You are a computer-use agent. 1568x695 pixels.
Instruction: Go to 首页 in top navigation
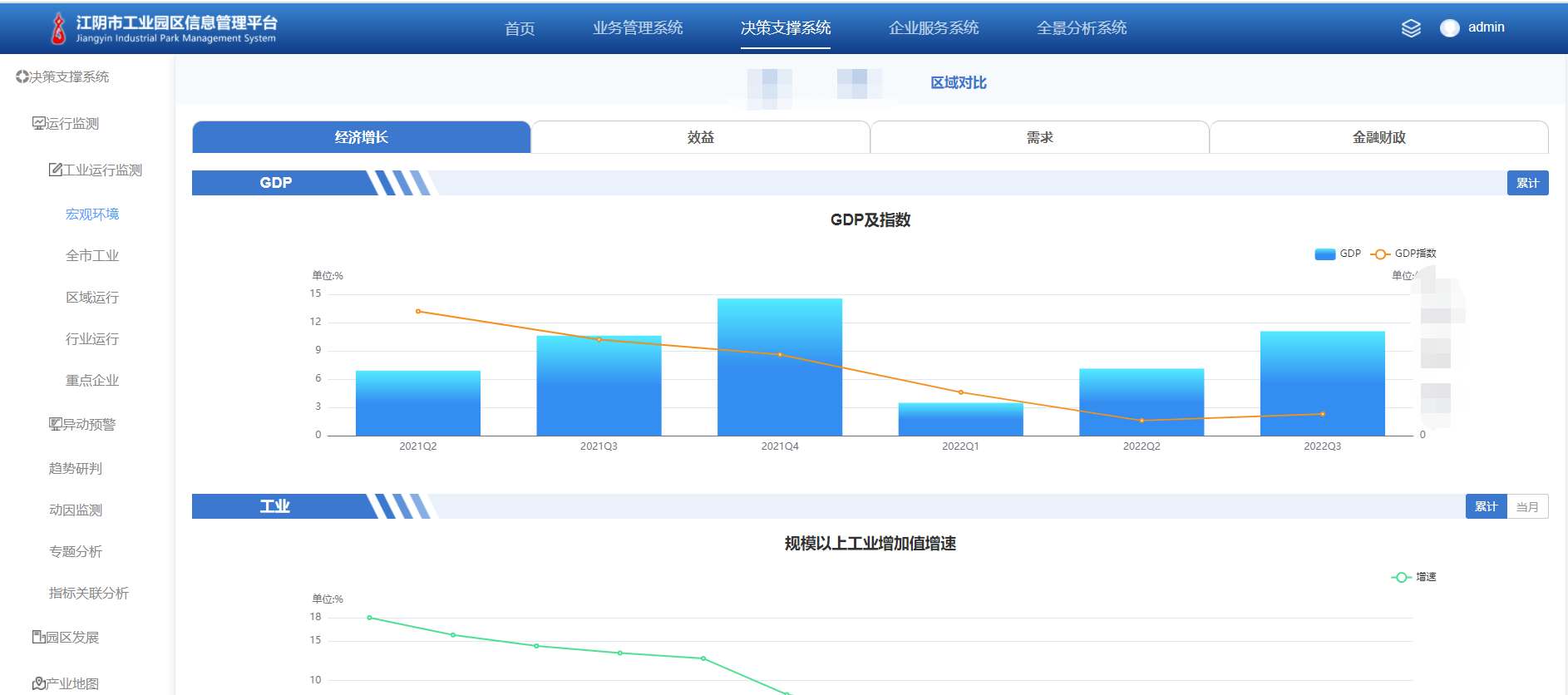(x=520, y=28)
